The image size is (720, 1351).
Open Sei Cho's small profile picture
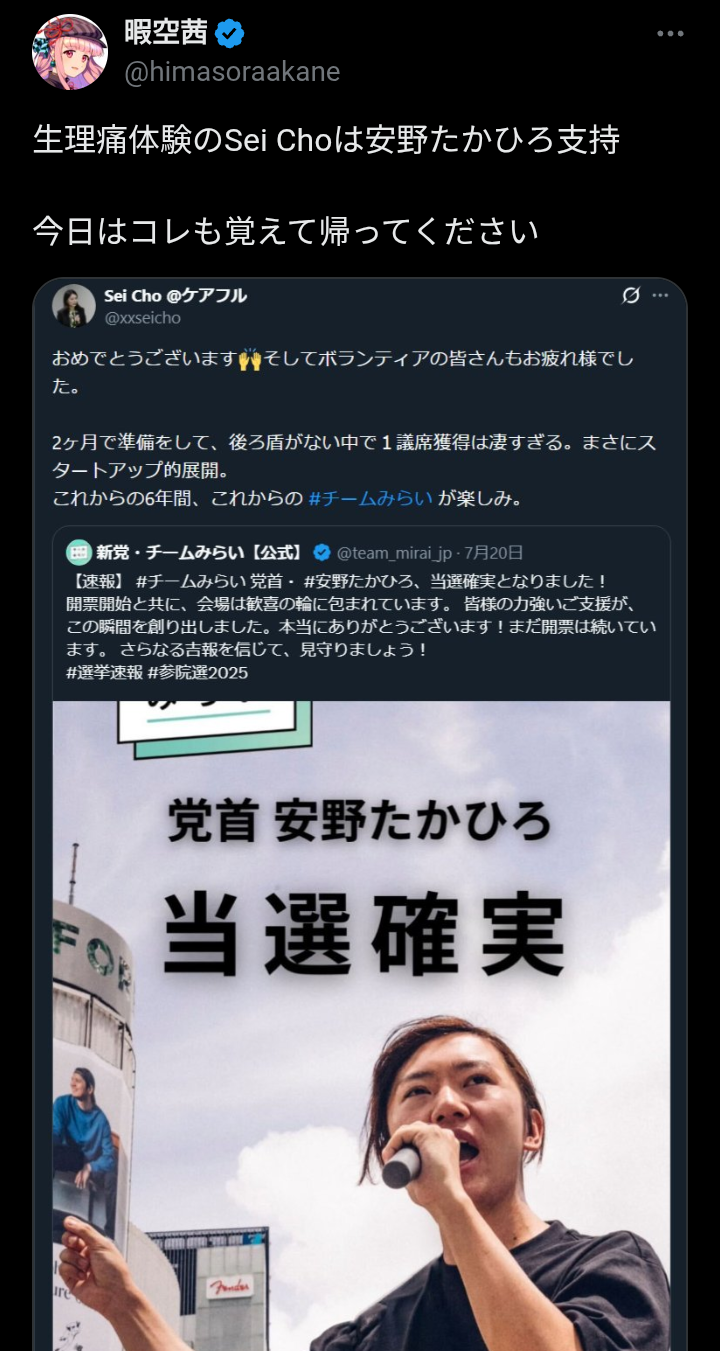(x=74, y=307)
